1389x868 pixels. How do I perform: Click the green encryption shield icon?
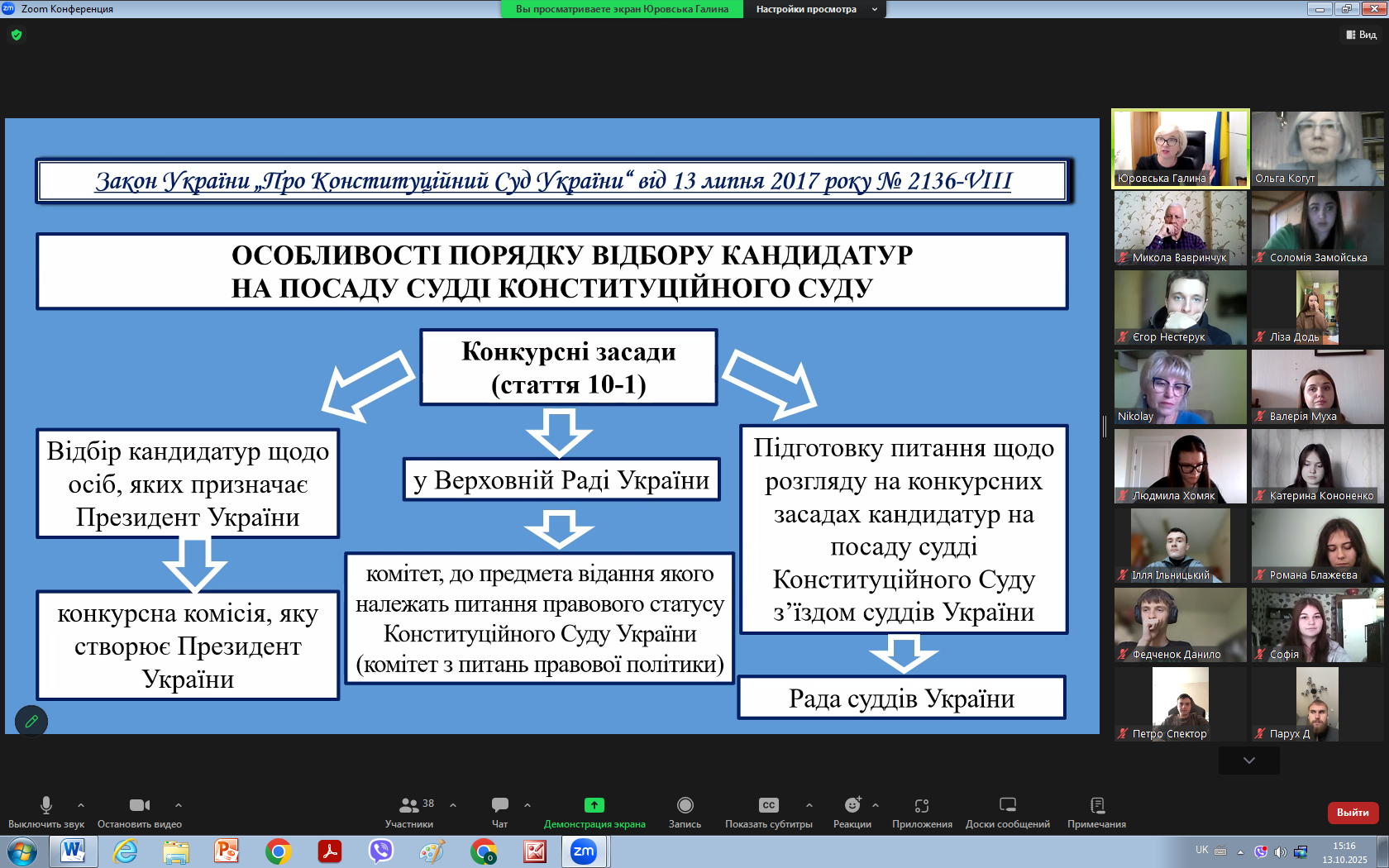pyautogui.click(x=17, y=35)
